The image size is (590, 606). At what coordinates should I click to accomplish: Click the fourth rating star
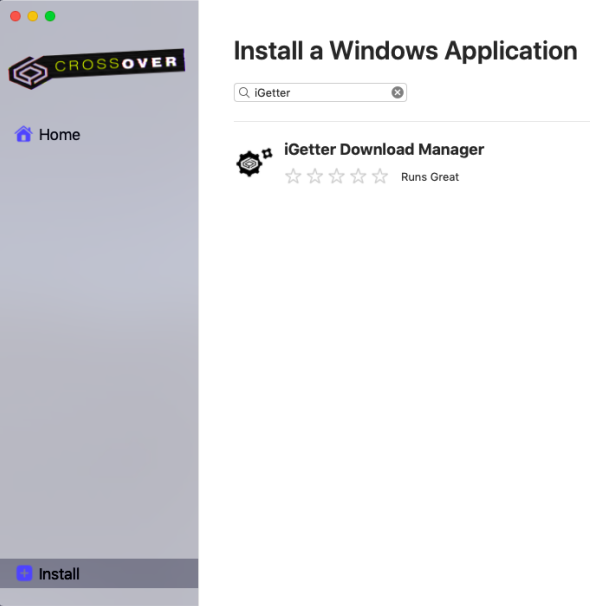[358, 176]
